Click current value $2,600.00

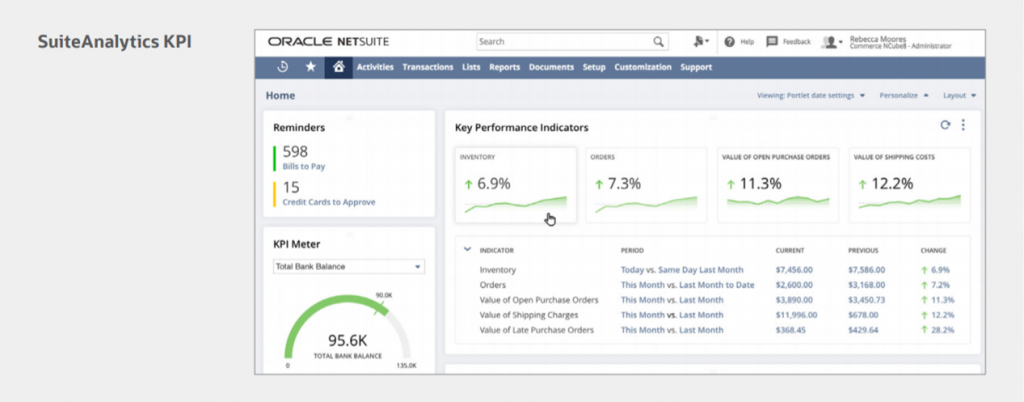point(794,285)
